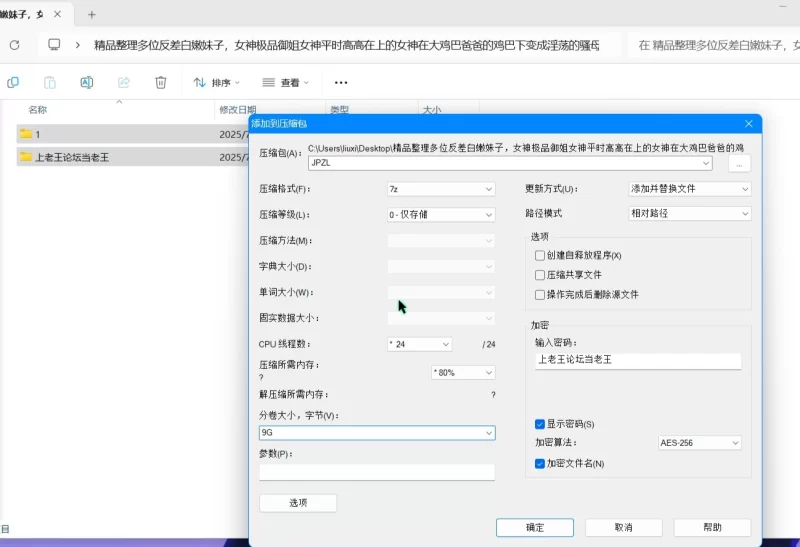Screen dimensions: 800x547
Task: Refresh the File Explorer folder view
Action: click(15, 45)
